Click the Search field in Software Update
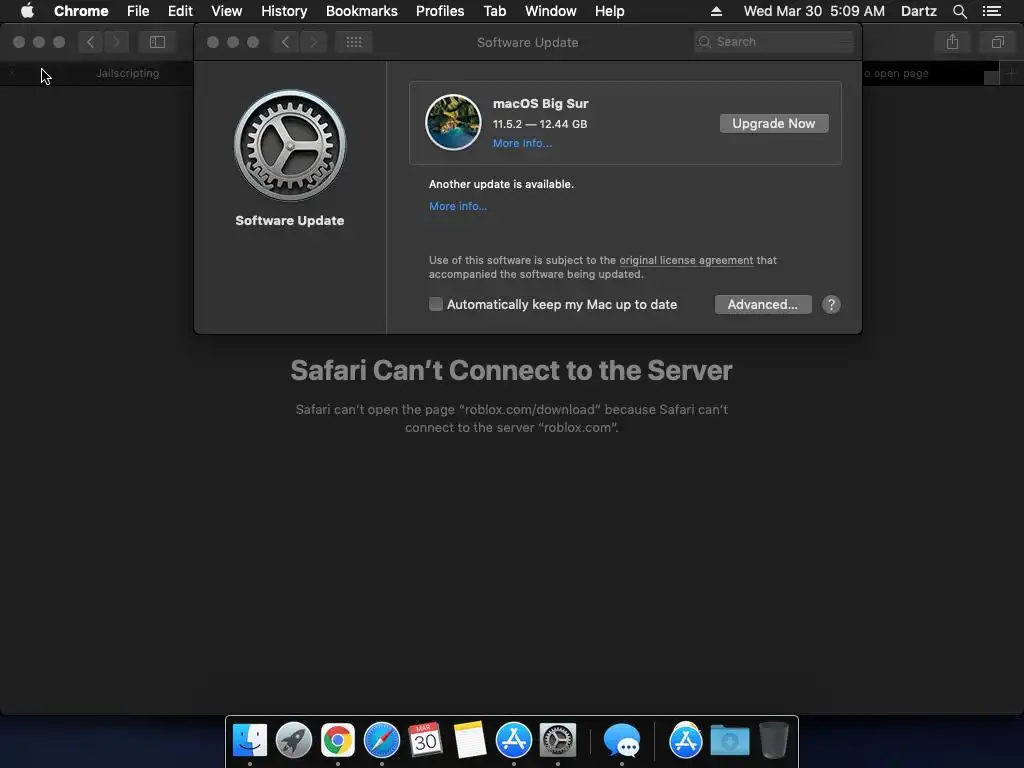This screenshot has width=1024, height=768. click(774, 42)
